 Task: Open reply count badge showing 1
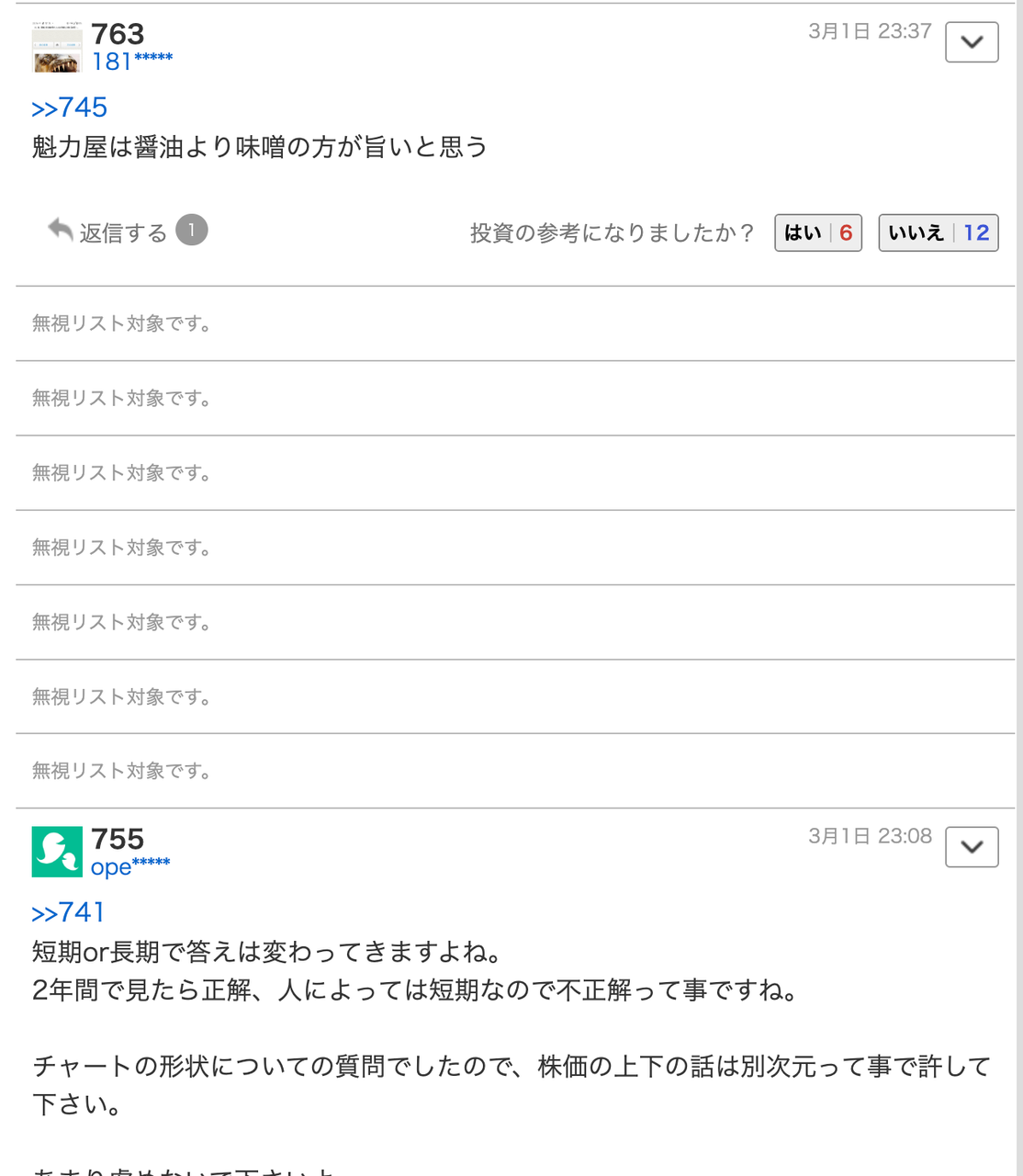(x=191, y=230)
